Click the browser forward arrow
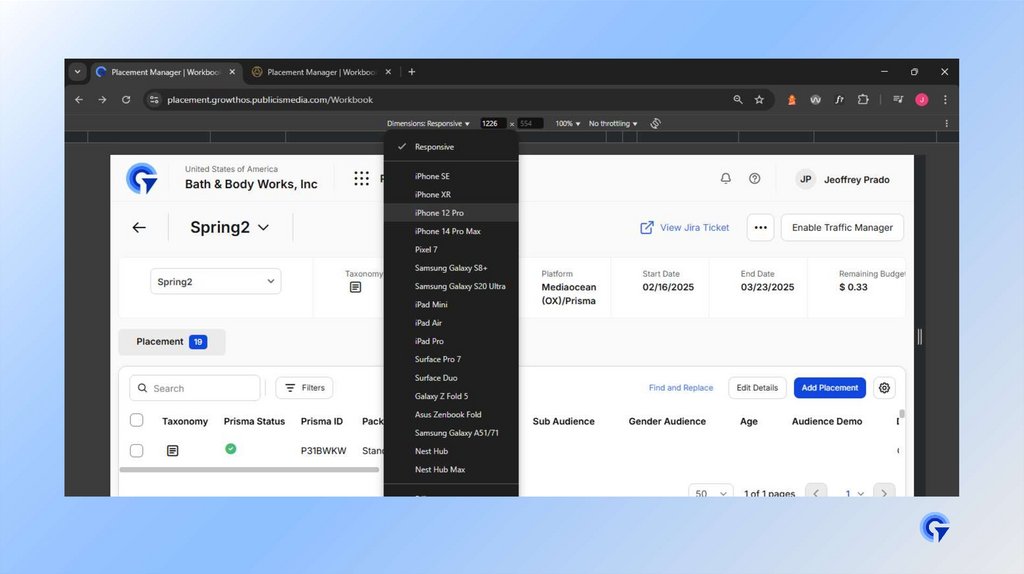This screenshot has height=574, width=1024. [x=102, y=100]
